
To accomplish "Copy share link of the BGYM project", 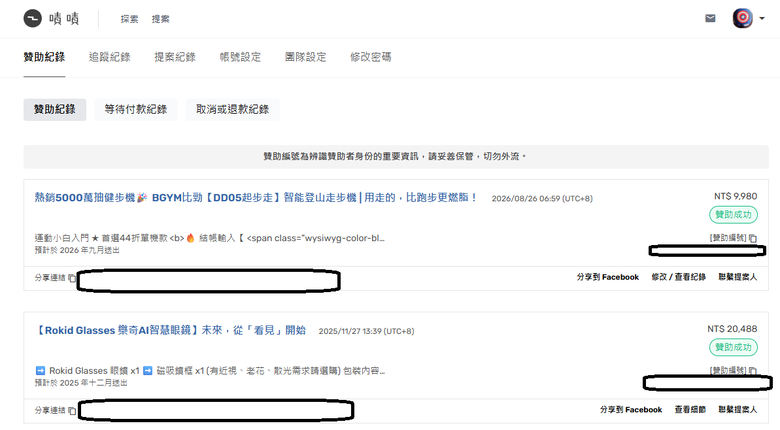I will [x=72, y=278].
